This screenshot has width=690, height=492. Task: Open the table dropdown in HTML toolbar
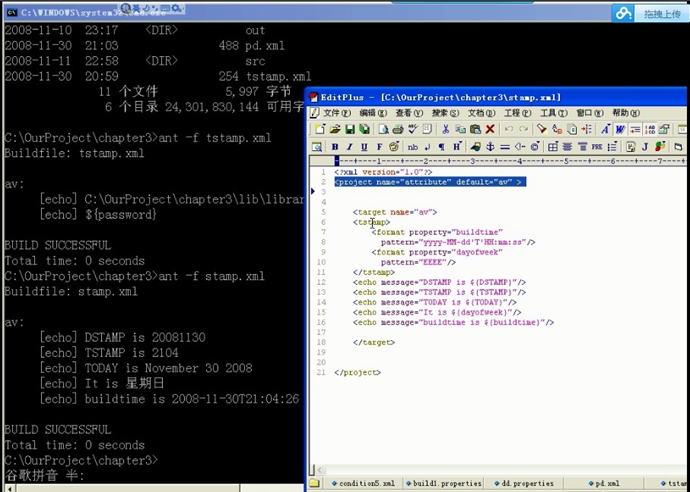(553, 147)
